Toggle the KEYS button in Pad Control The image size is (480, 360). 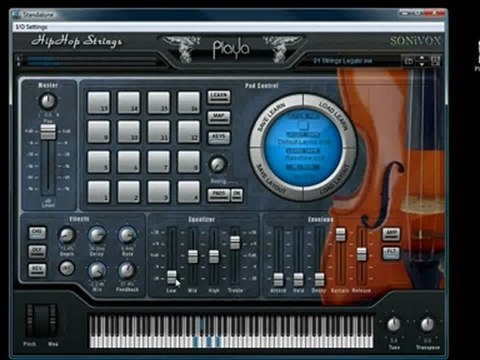coord(219,138)
